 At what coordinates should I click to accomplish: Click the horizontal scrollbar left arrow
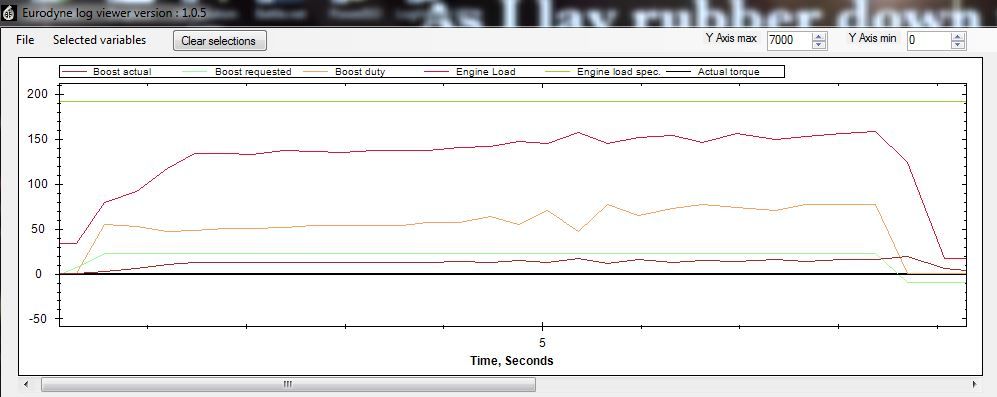click(x=26, y=384)
